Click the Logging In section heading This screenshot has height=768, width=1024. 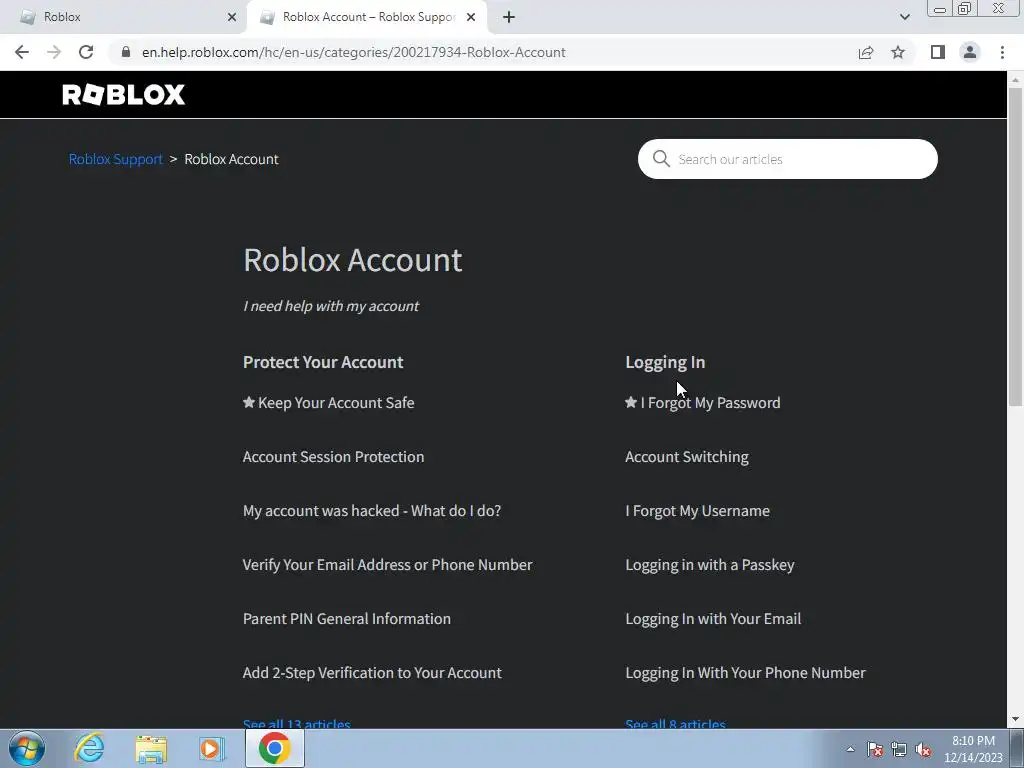(665, 362)
